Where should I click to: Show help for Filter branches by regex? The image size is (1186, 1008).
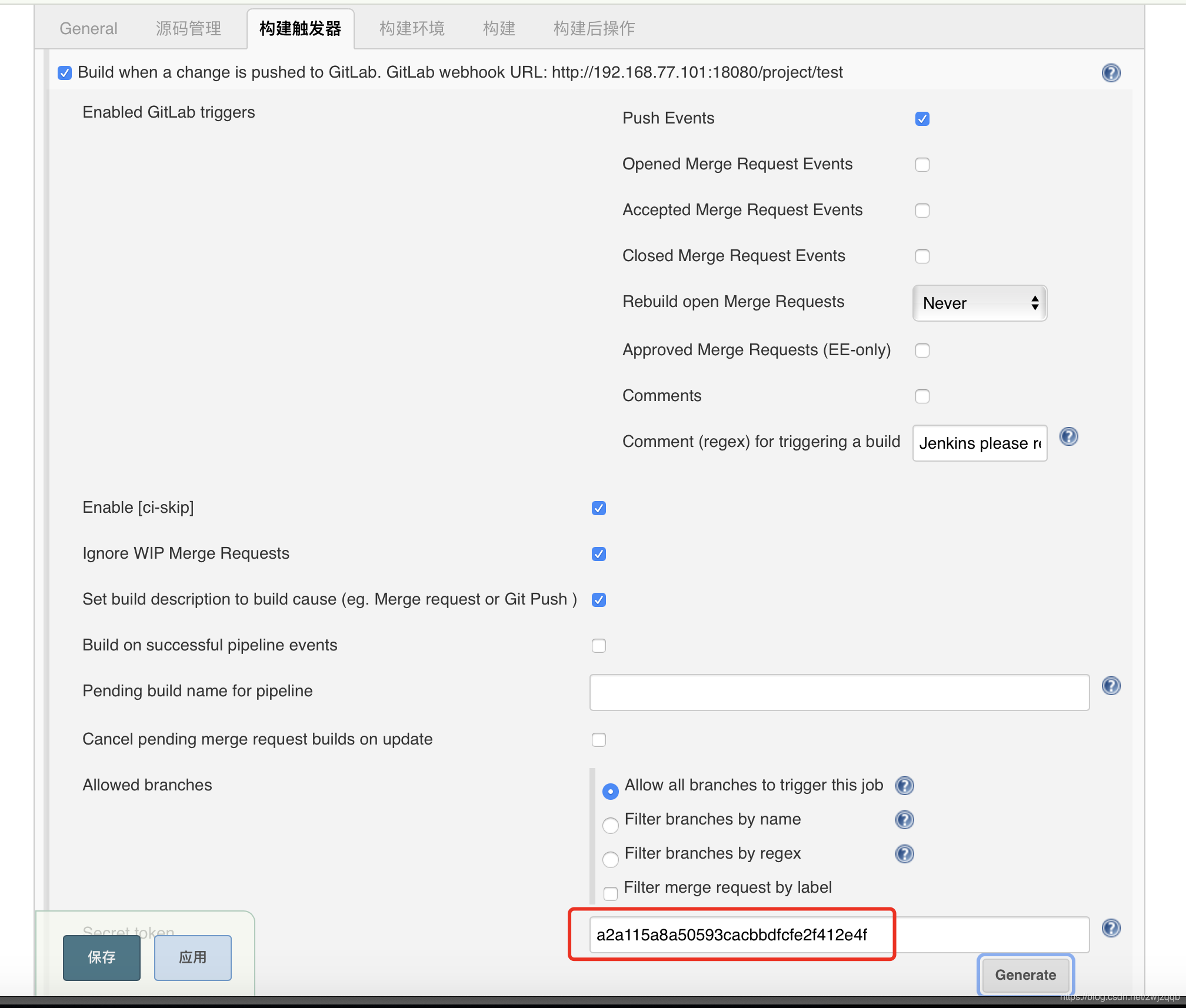click(904, 854)
